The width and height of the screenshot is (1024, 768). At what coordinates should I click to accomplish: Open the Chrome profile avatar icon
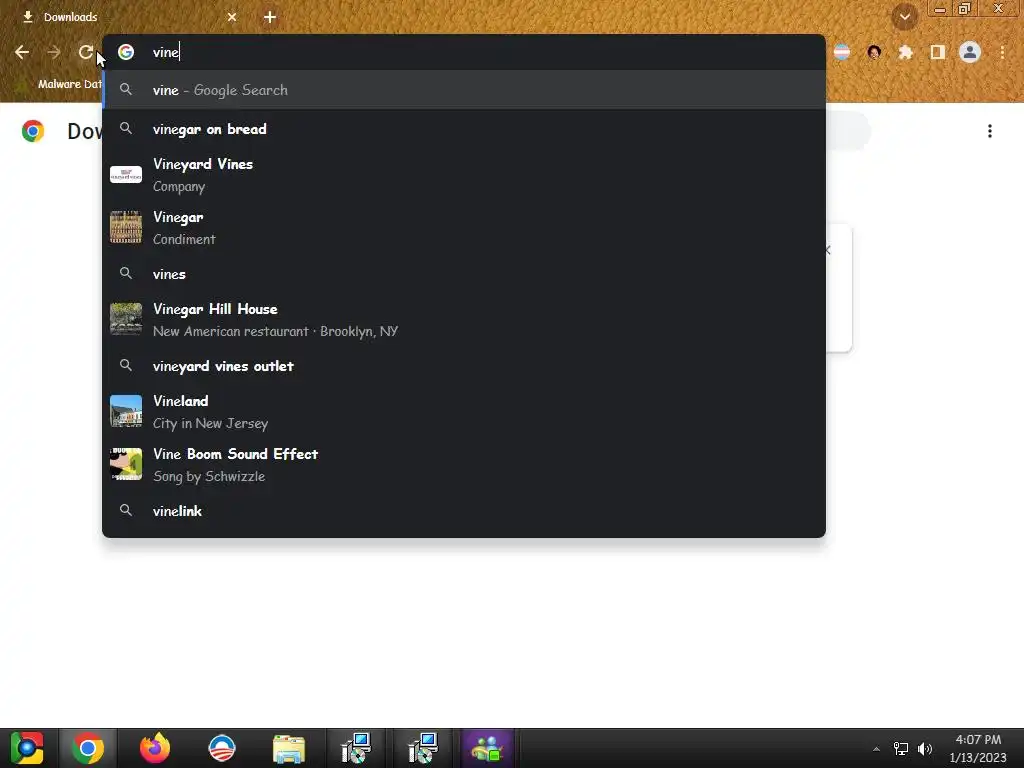point(970,52)
